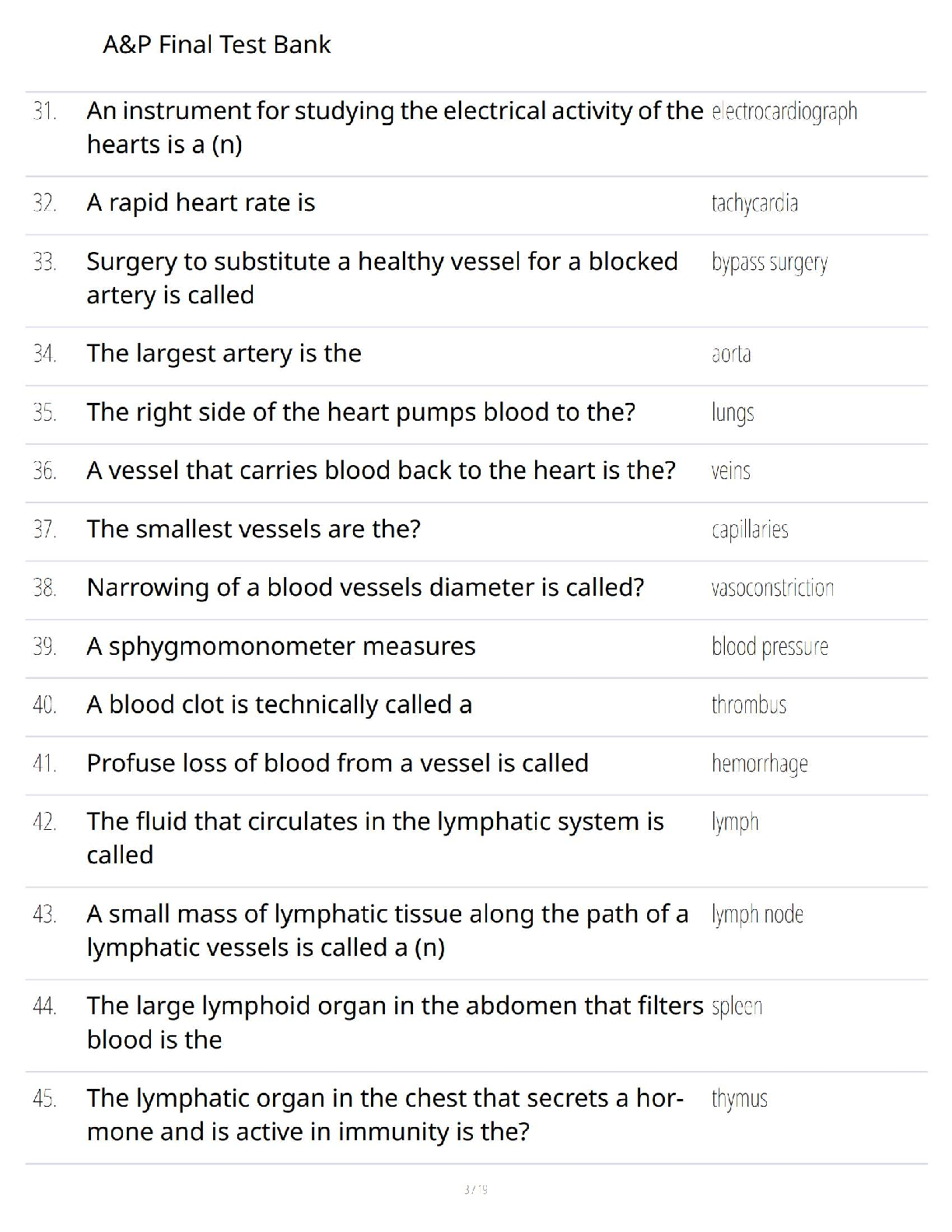Click the answer 'lymph node'
The image size is (952, 1232).
(757, 915)
